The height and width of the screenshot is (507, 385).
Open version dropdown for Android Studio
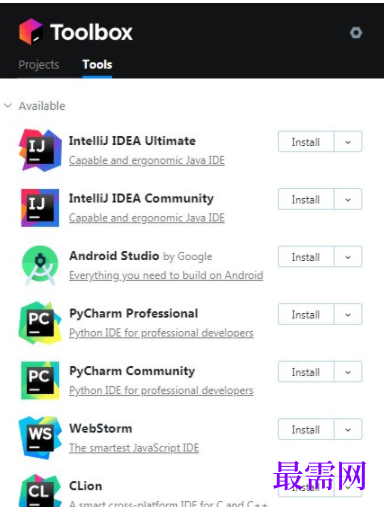pyautogui.click(x=348, y=257)
